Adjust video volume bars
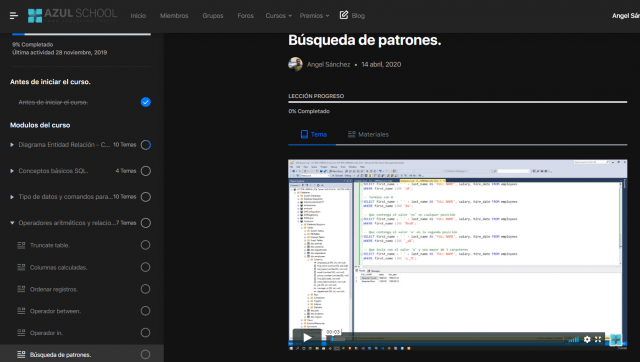Image resolution: width=640 pixels, height=362 pixels. click(x=573, y=339)
